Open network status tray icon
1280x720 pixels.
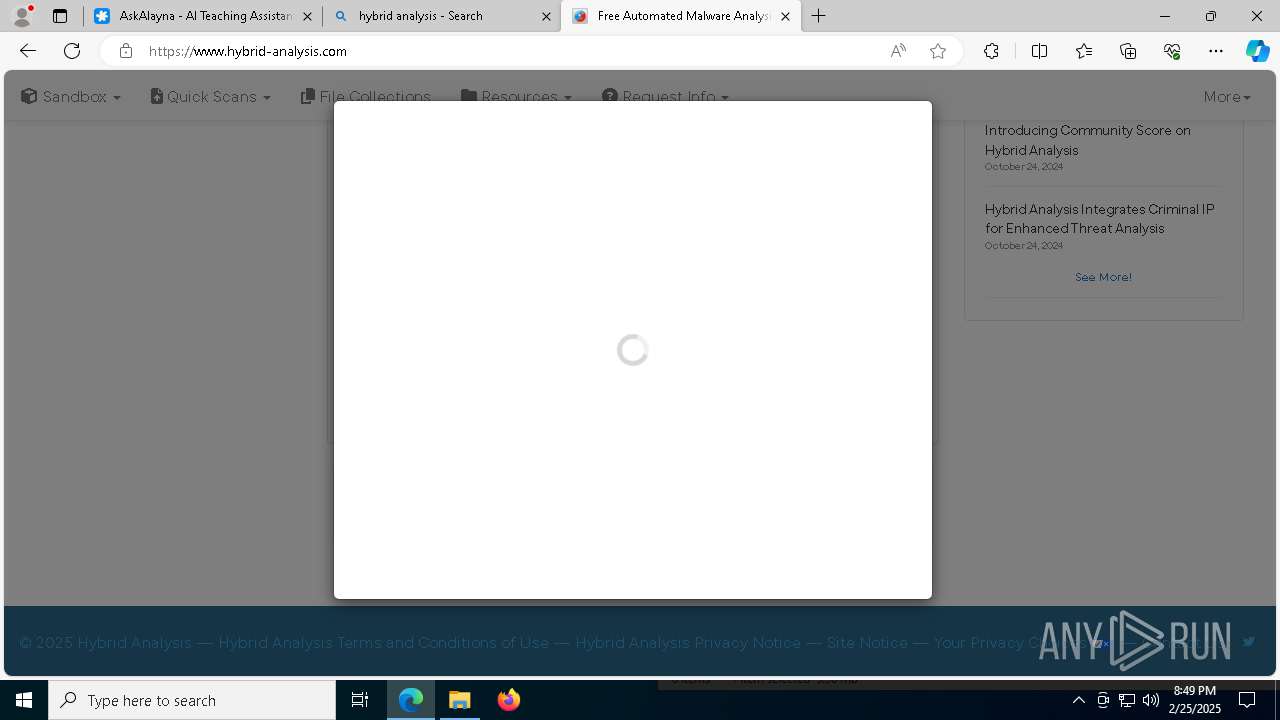[x=1127, y=700]
